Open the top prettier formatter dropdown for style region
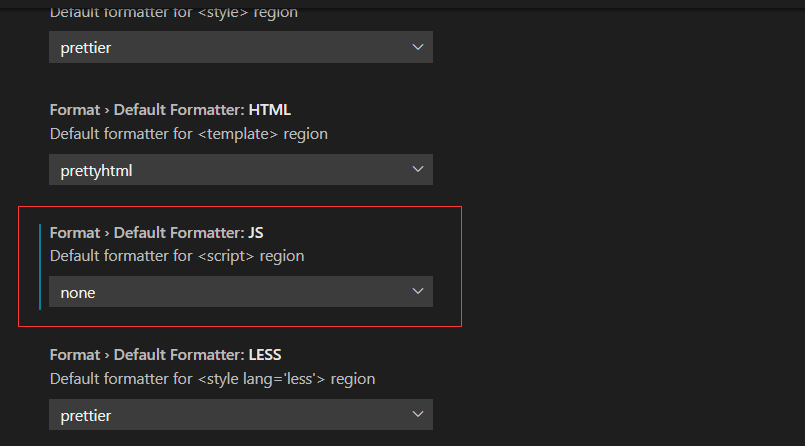The width and height of the screenshot is (805, 446). [x=240, y=47]
